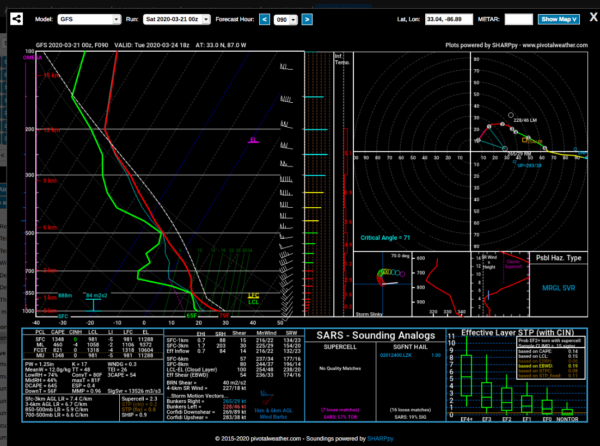Advance to the next forecast hour

307,19
